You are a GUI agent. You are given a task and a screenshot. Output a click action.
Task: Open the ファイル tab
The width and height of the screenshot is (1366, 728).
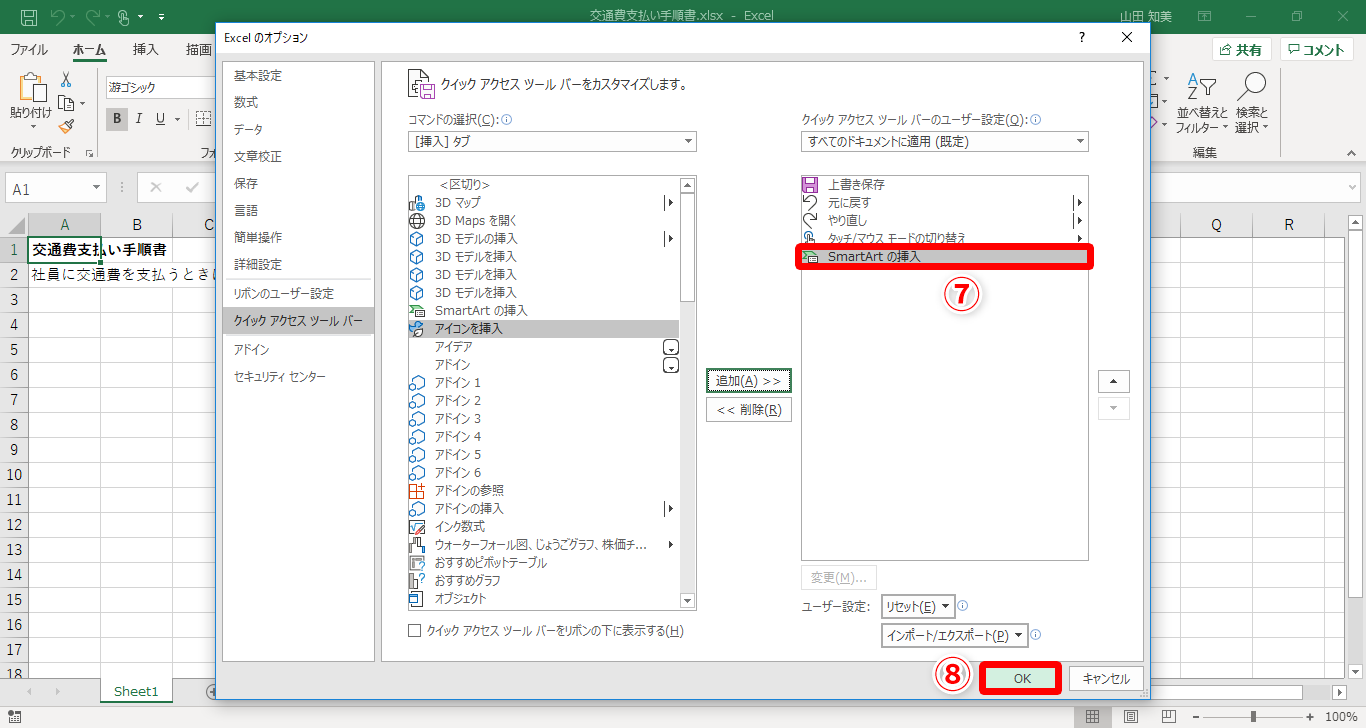click(29, 50)
